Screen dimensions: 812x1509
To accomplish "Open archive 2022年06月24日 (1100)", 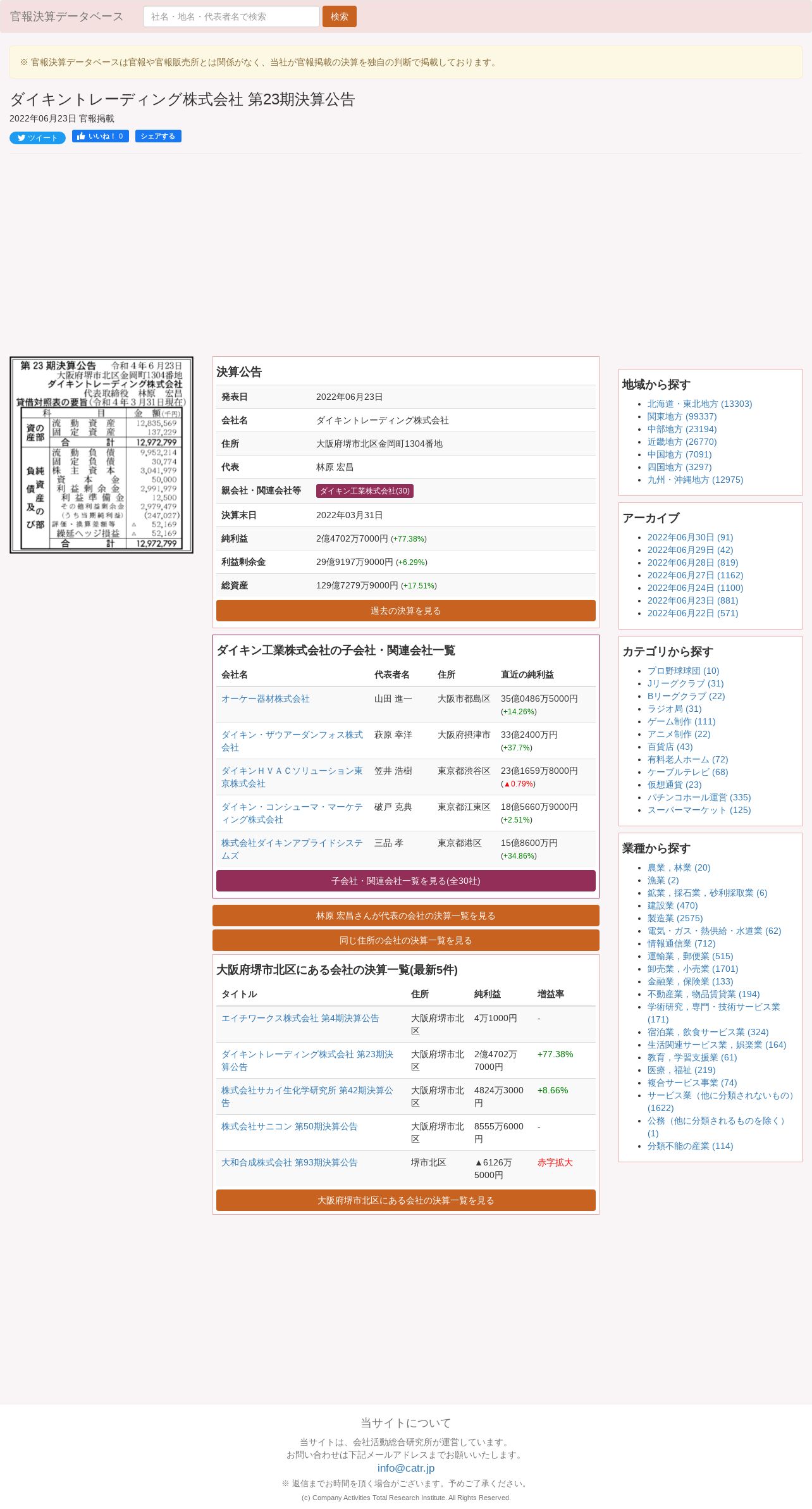I will [x=695, y=588].
